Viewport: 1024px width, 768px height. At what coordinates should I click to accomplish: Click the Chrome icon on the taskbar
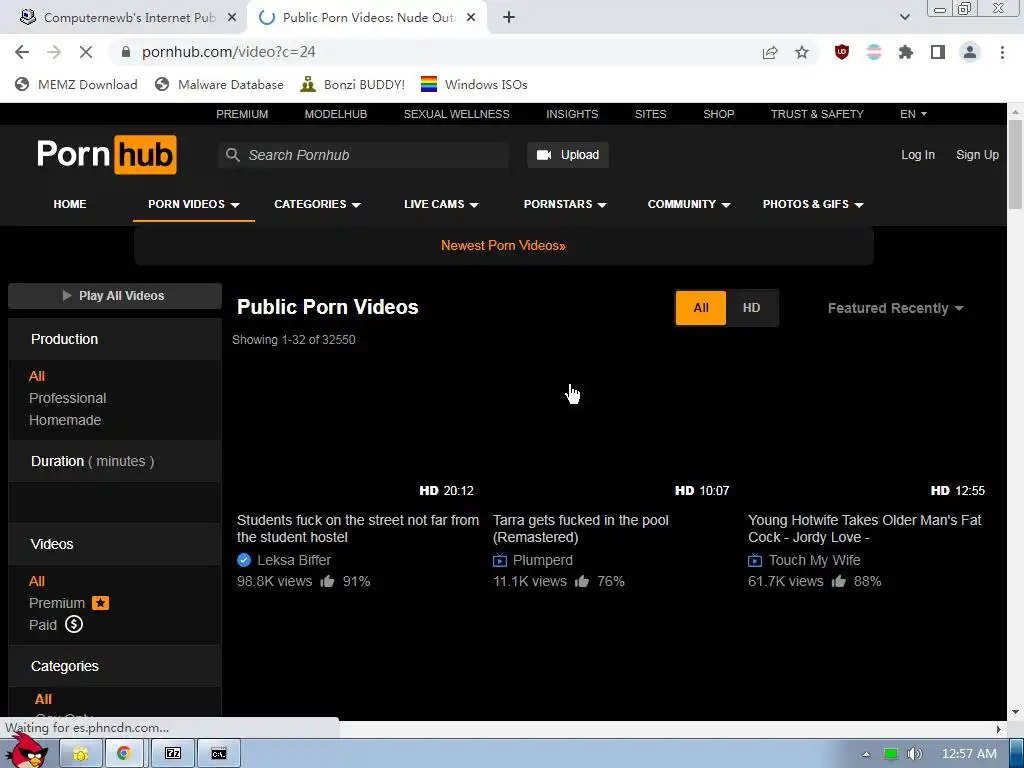tap(123, 754)
